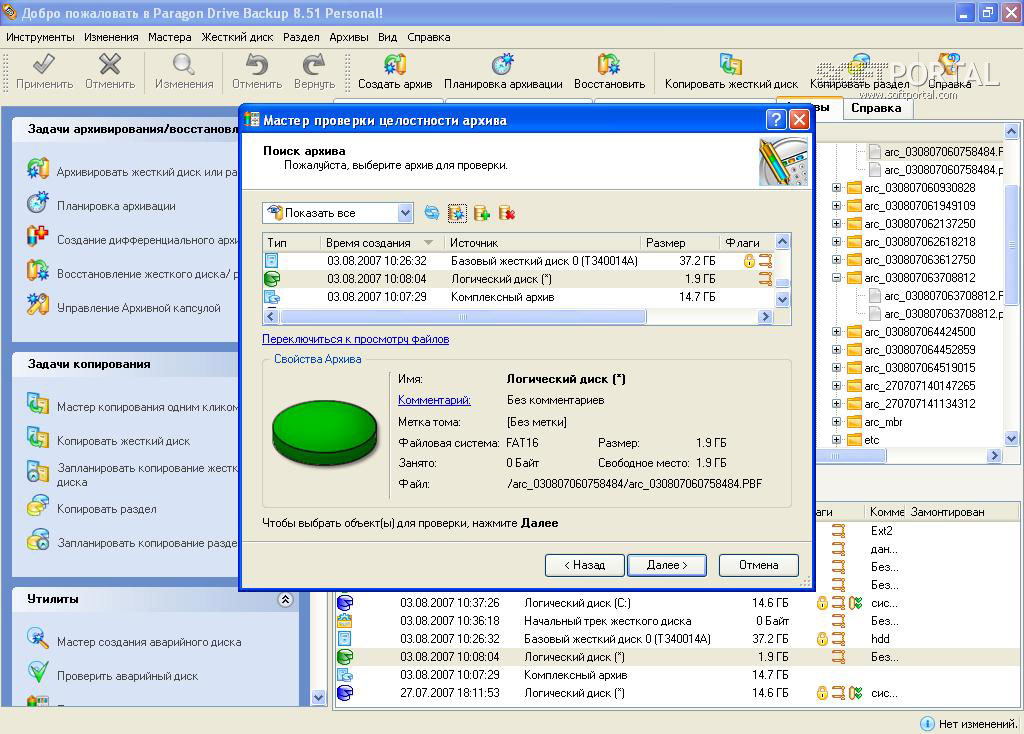1024x734 pixels.
Task: Expand the arc_270707140147265 folder
Action: tap(836, 386)
